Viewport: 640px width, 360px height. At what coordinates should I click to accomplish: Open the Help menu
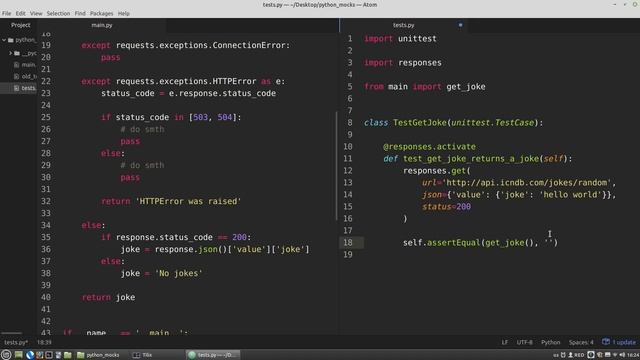tap(124, 13)
